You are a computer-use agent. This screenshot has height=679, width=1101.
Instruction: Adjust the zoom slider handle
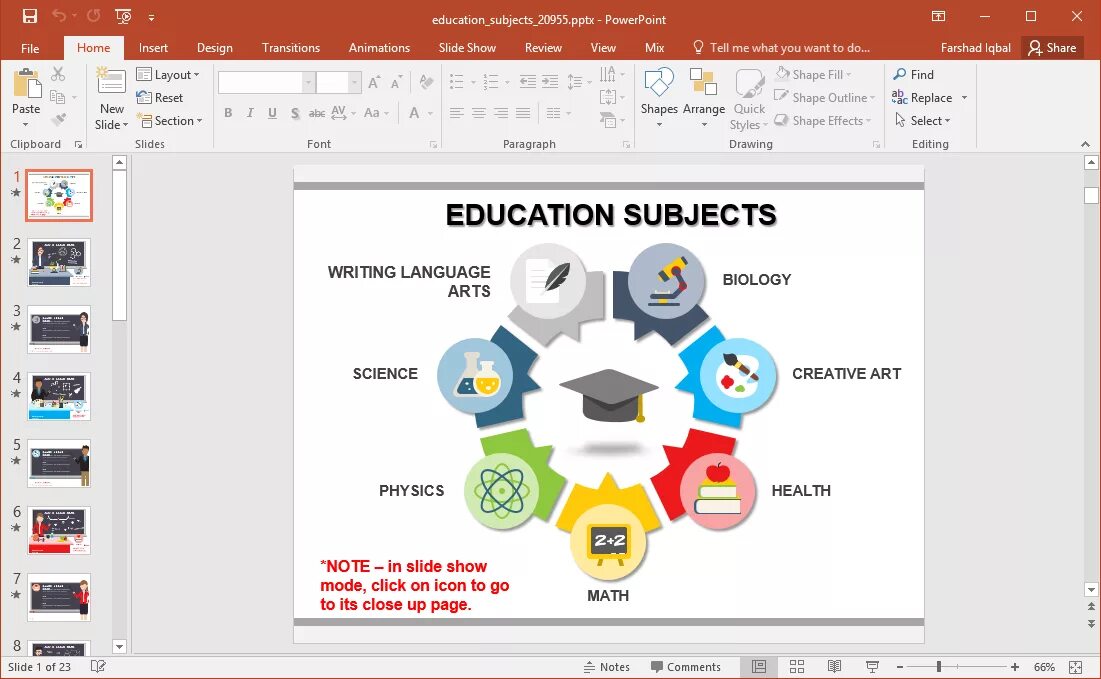pyautogui.click(x=939, y=666)
